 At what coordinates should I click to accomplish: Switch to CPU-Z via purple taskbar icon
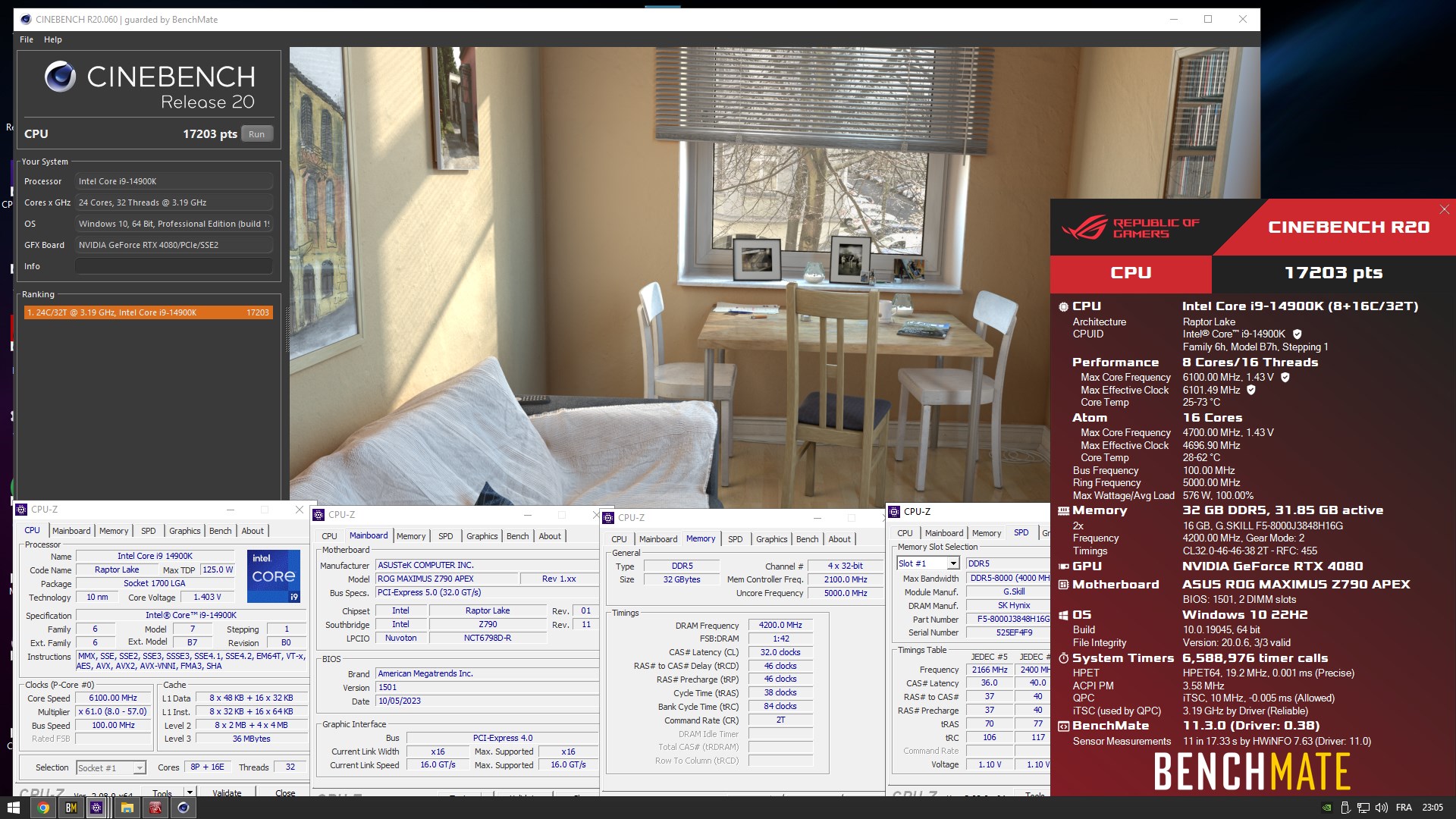click(97, 808)
